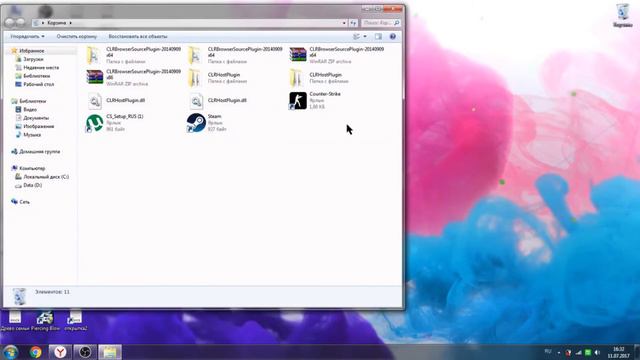The height and width of the screenshot is (360, 640).
Task: Open the Steam shortcut in Recycle Bin
Action: tap(207, 122)
